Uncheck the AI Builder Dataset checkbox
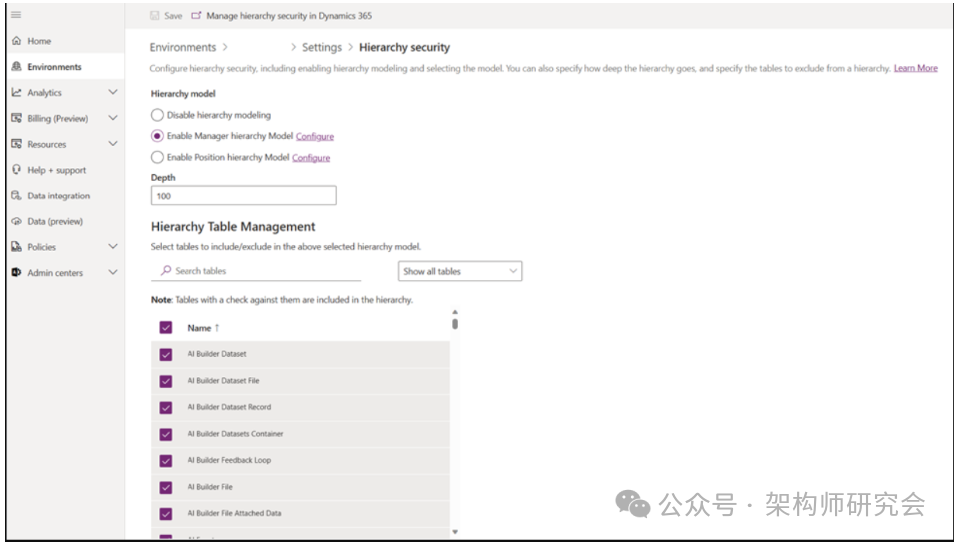This screenshot has width=956, height=543. click(x=166, y=354)
